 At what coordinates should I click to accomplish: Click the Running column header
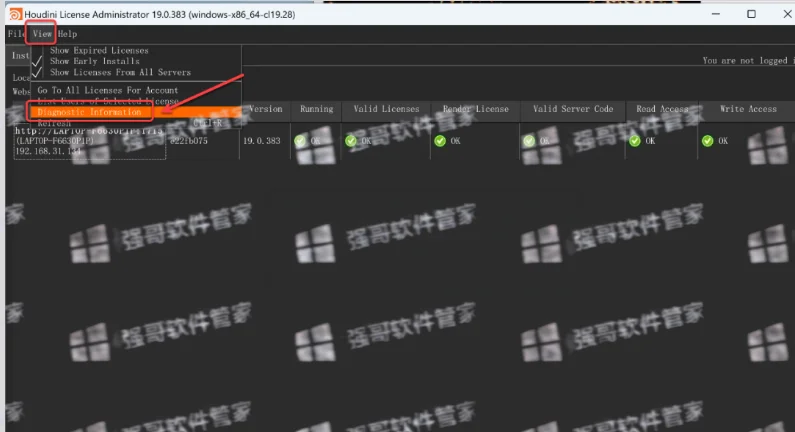click(x=316, y=109)
